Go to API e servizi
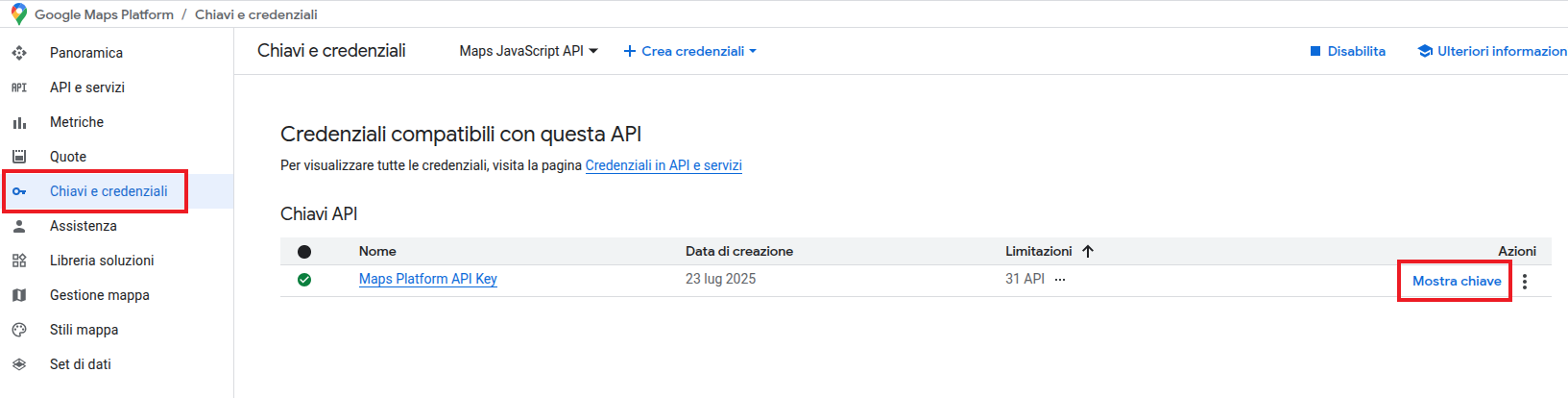The image size is (1568, 398). pos(87,87)
